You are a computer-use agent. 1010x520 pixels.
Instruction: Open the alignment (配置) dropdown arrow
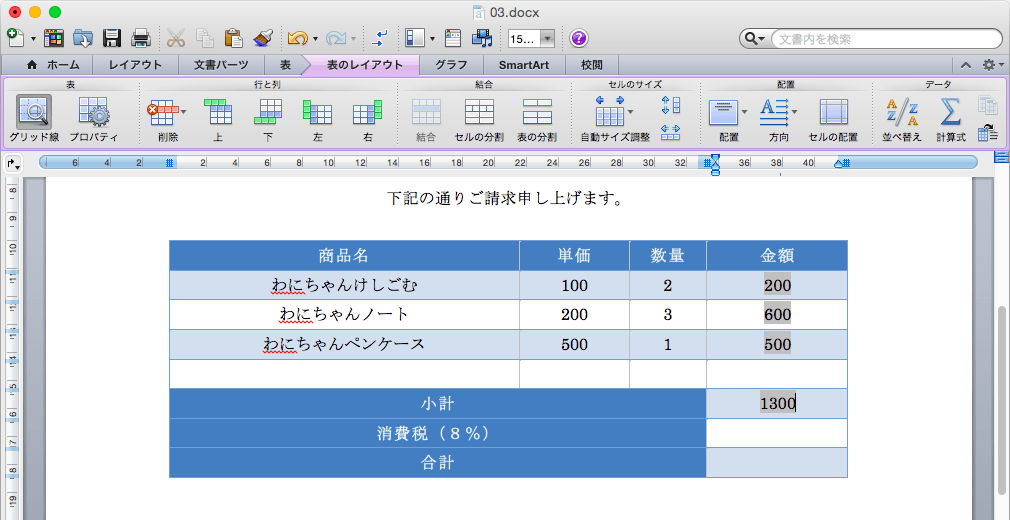[745, 112]
